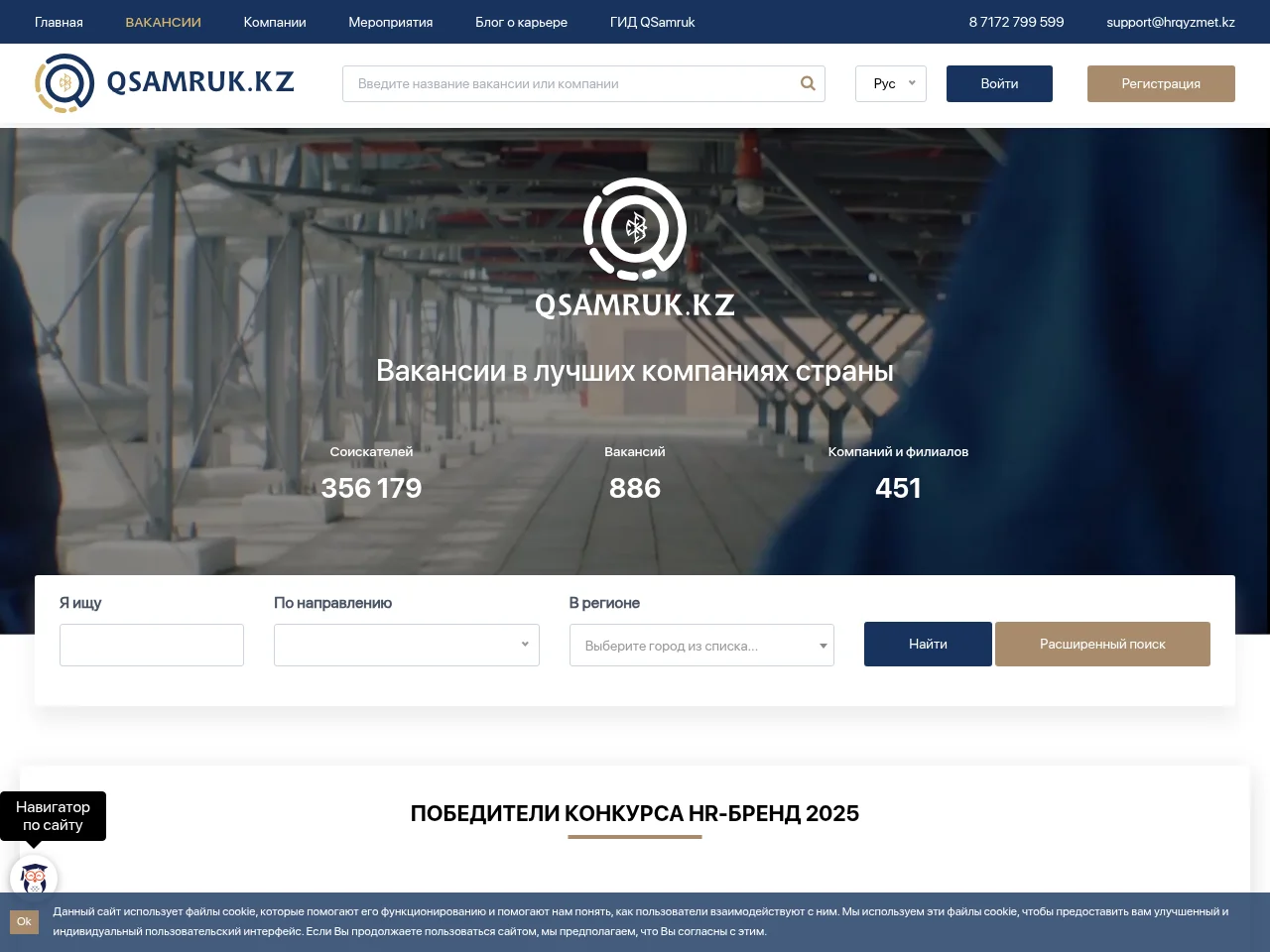
Task: Click the Войти button
Action: tap(999, 83)
